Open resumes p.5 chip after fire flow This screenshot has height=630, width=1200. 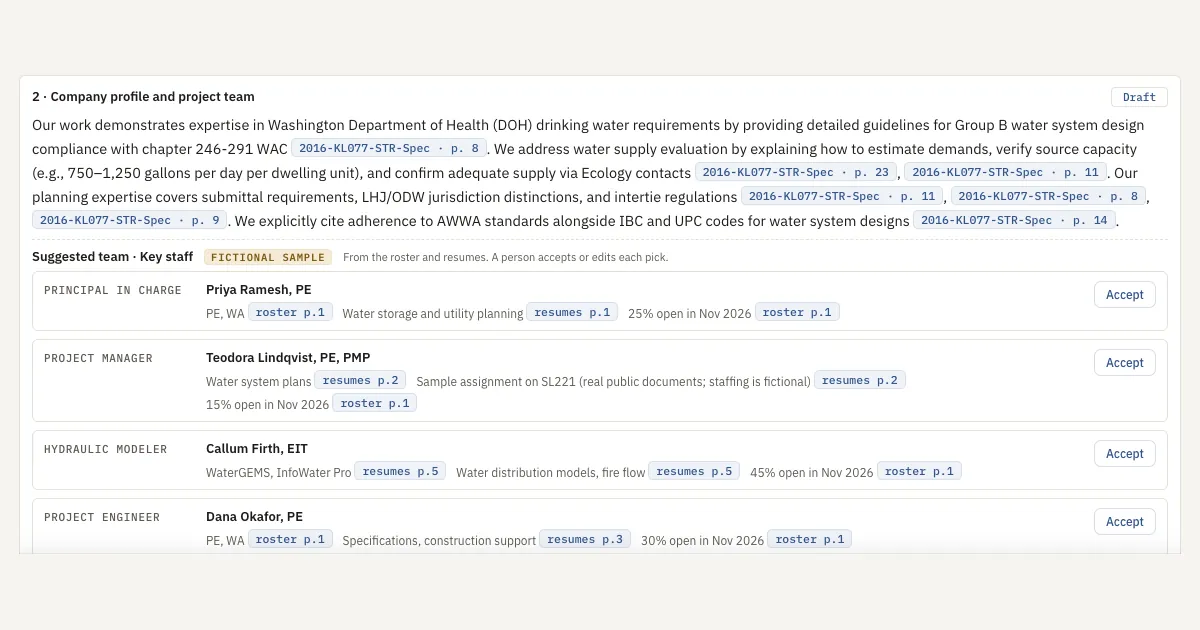coord(694,471)
